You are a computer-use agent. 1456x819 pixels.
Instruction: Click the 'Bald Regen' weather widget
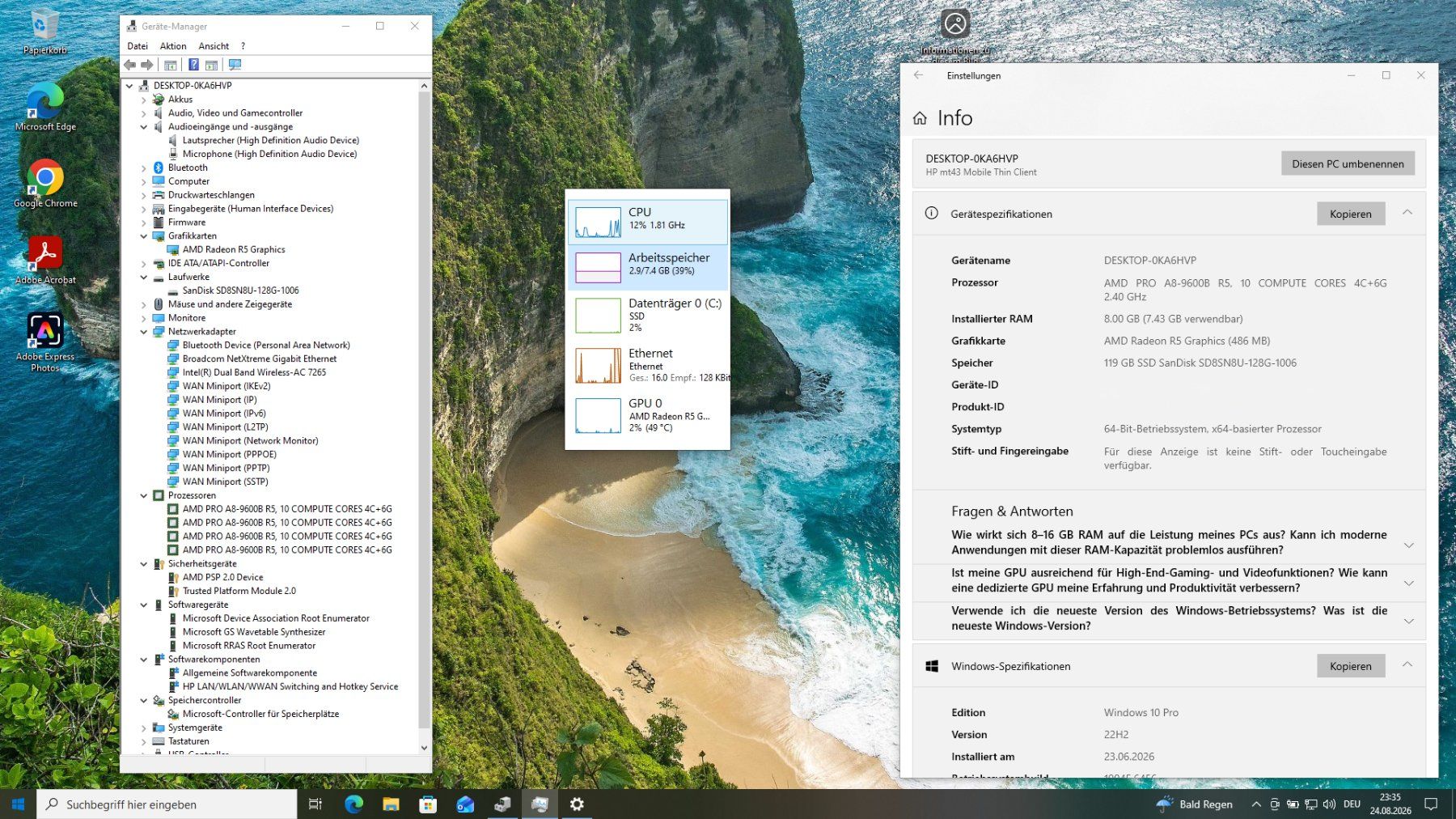(1196, 804)
